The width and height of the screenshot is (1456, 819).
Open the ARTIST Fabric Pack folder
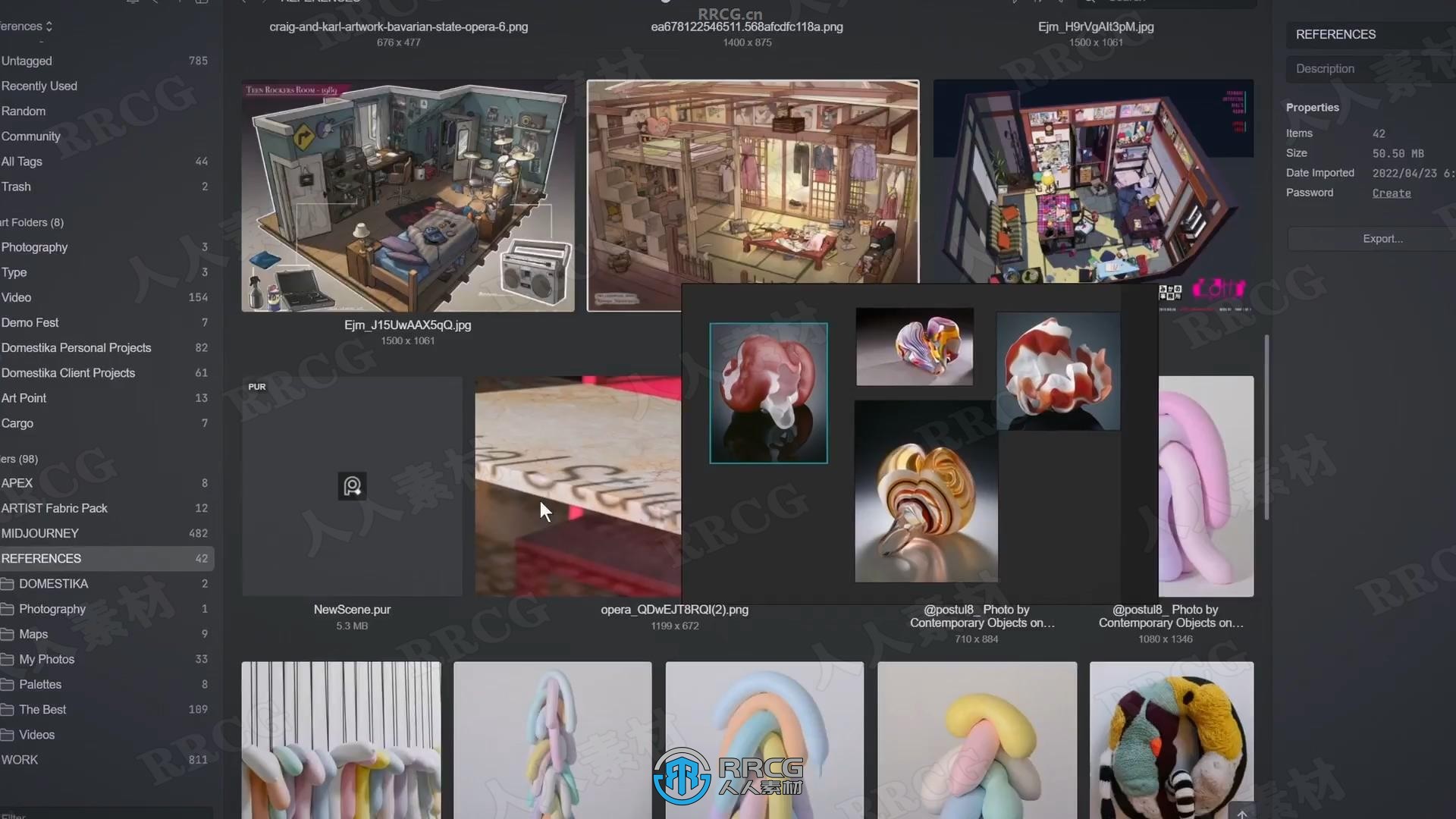106,508
